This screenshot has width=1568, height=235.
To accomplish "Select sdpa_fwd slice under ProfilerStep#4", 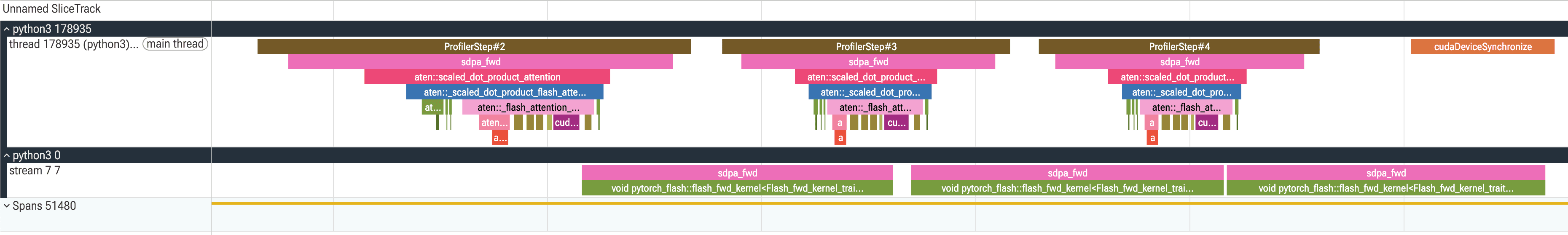I will (x=1180, y=61).
